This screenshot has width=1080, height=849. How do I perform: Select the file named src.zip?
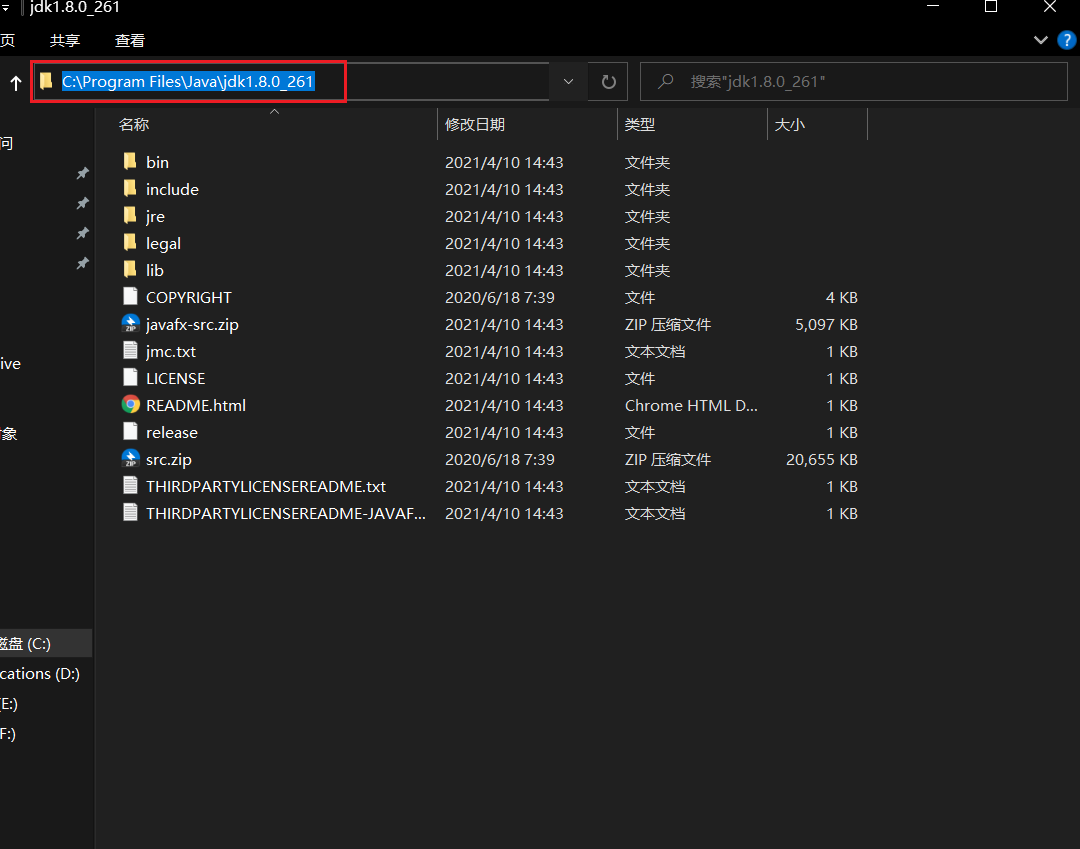click(169, 459)
